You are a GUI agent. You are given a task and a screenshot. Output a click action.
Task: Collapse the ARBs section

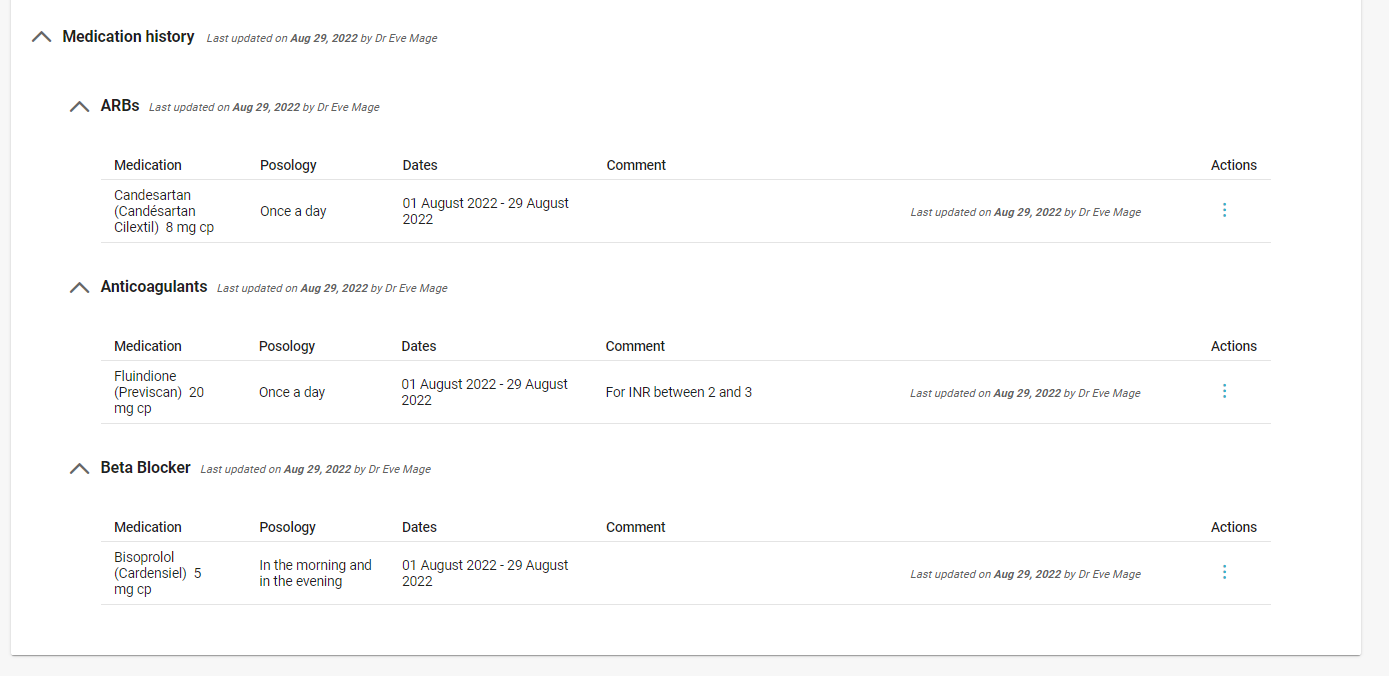point(79,106)
